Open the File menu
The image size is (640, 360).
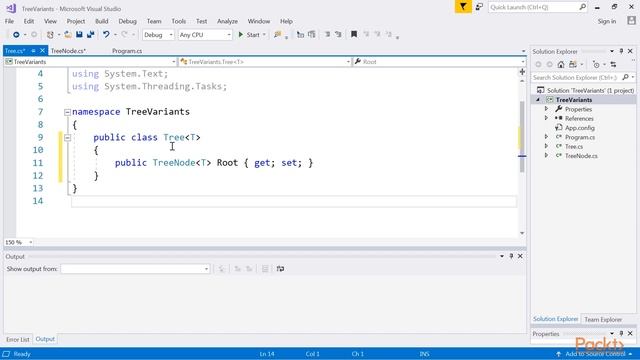(x=9, y=21)
